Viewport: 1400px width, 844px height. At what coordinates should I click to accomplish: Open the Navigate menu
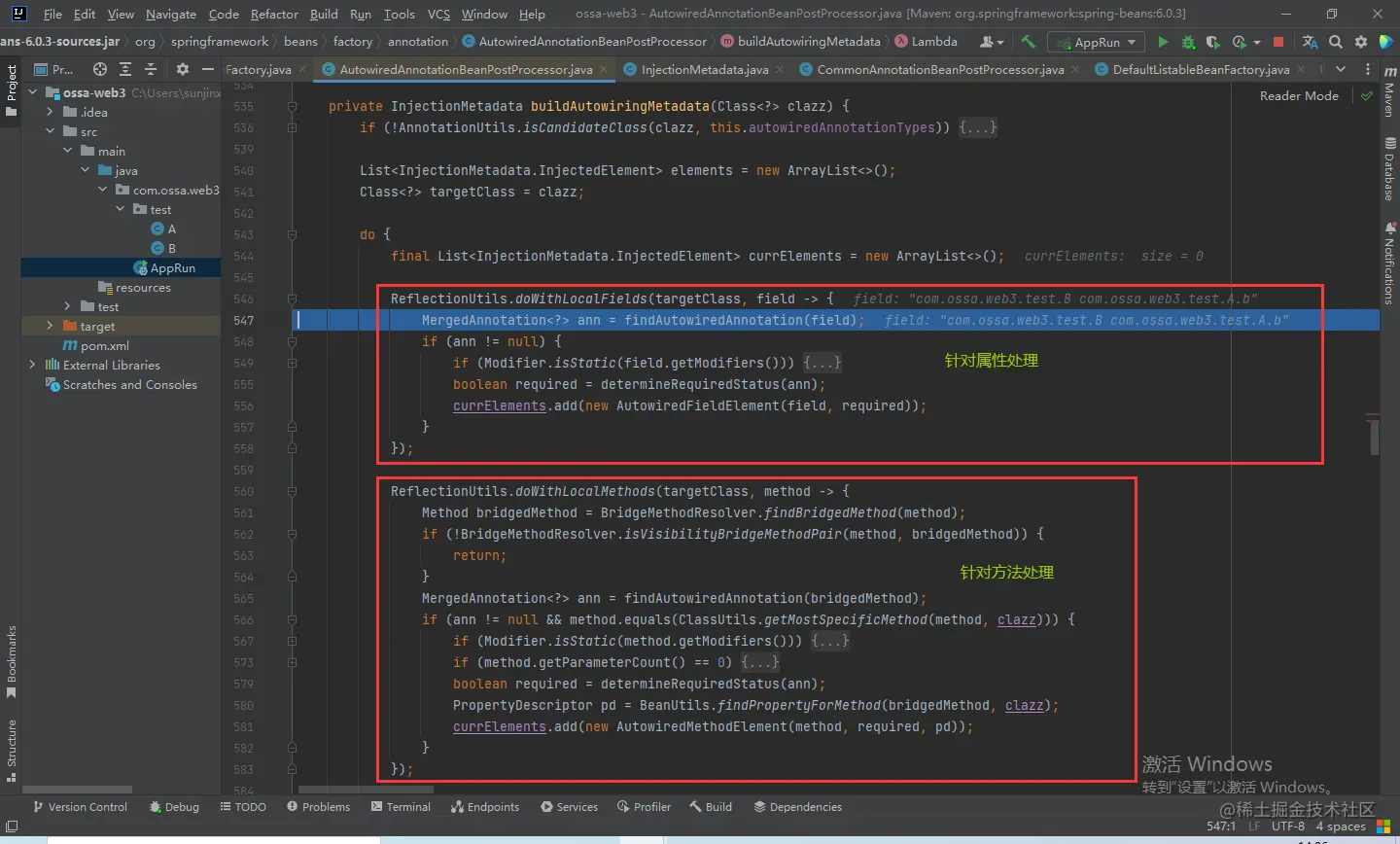(x=171, y=14)
